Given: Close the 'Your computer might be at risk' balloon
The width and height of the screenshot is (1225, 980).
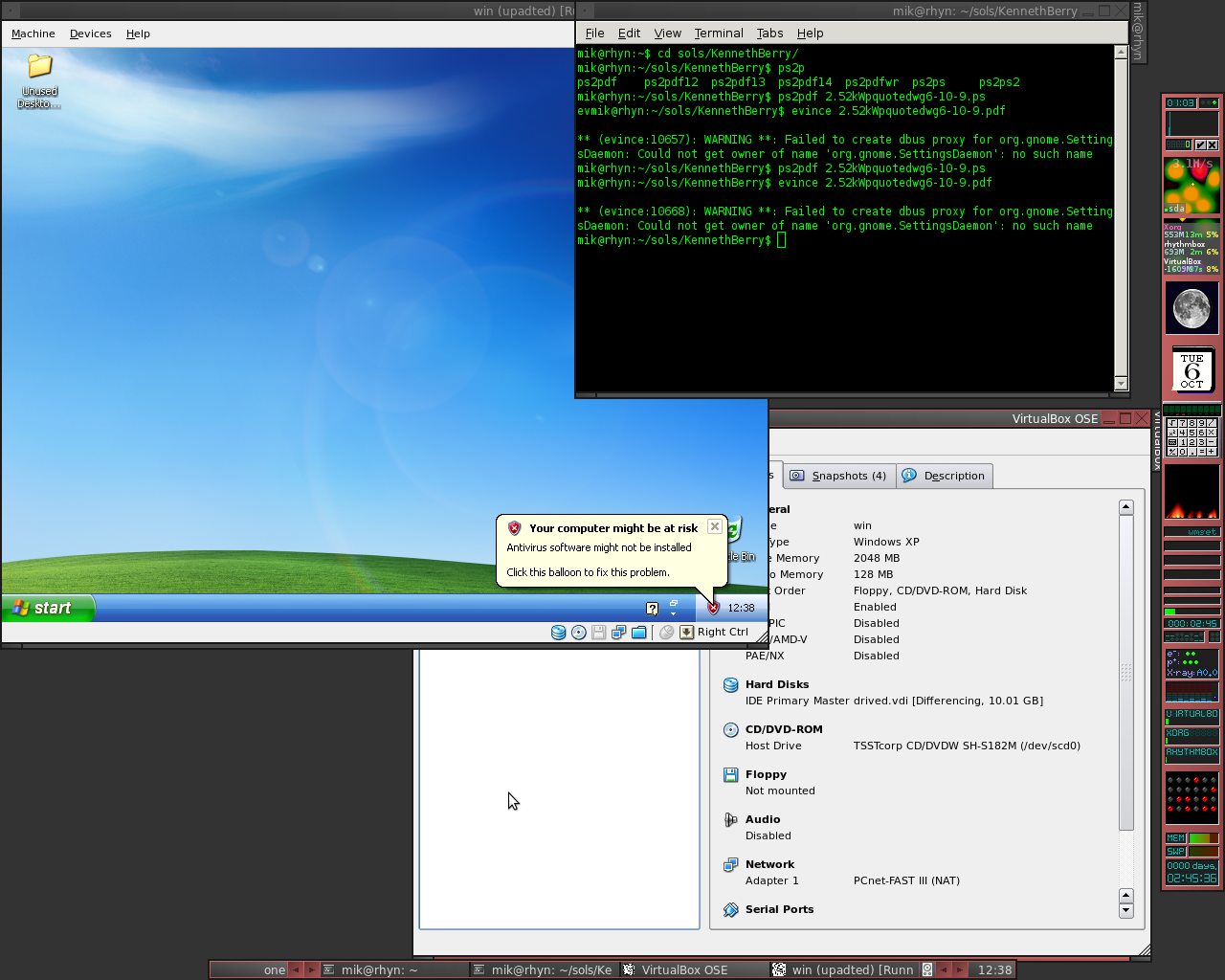Looking at the screenshot, I should 715,526.
